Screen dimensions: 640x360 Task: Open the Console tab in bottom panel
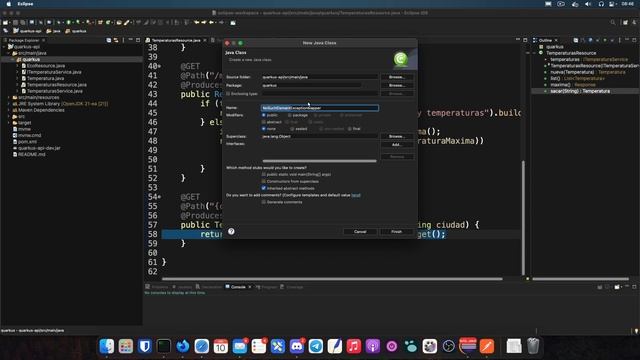238,287
